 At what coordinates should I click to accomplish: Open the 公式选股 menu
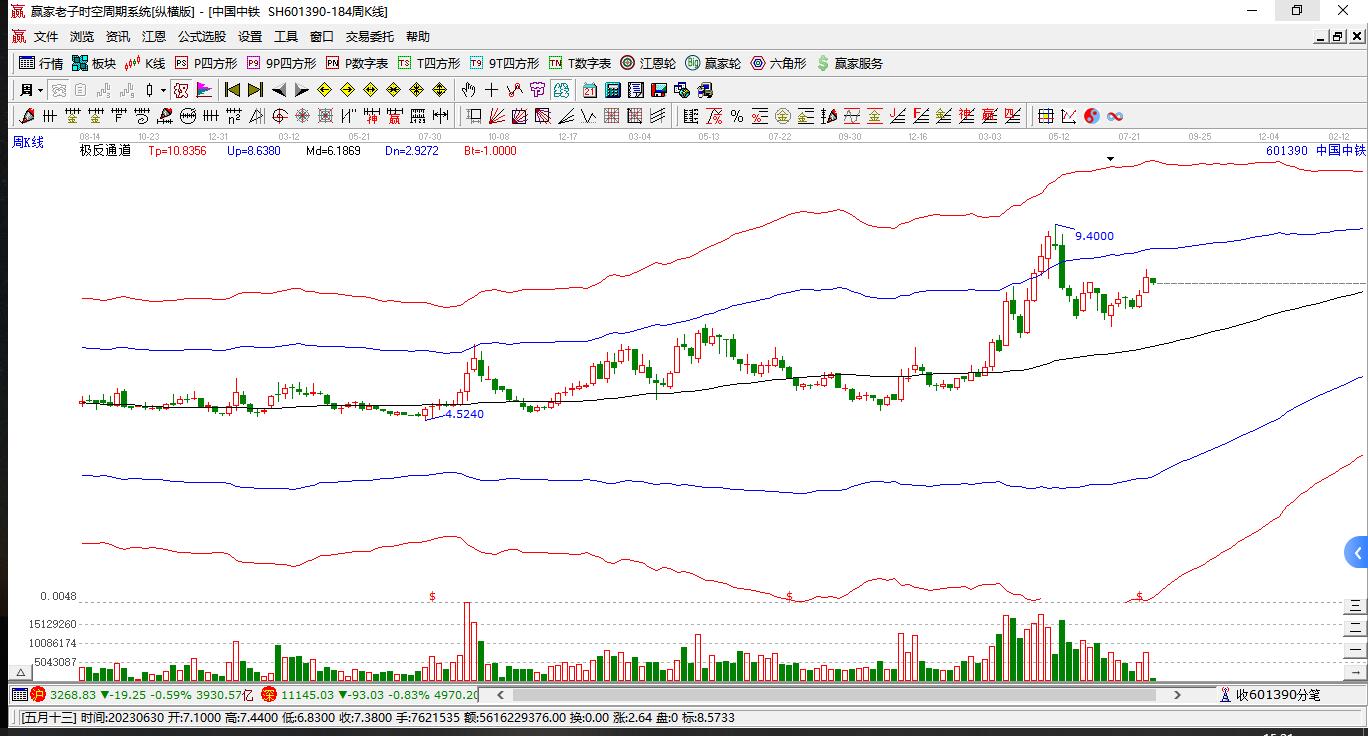(x=202, y=37)
